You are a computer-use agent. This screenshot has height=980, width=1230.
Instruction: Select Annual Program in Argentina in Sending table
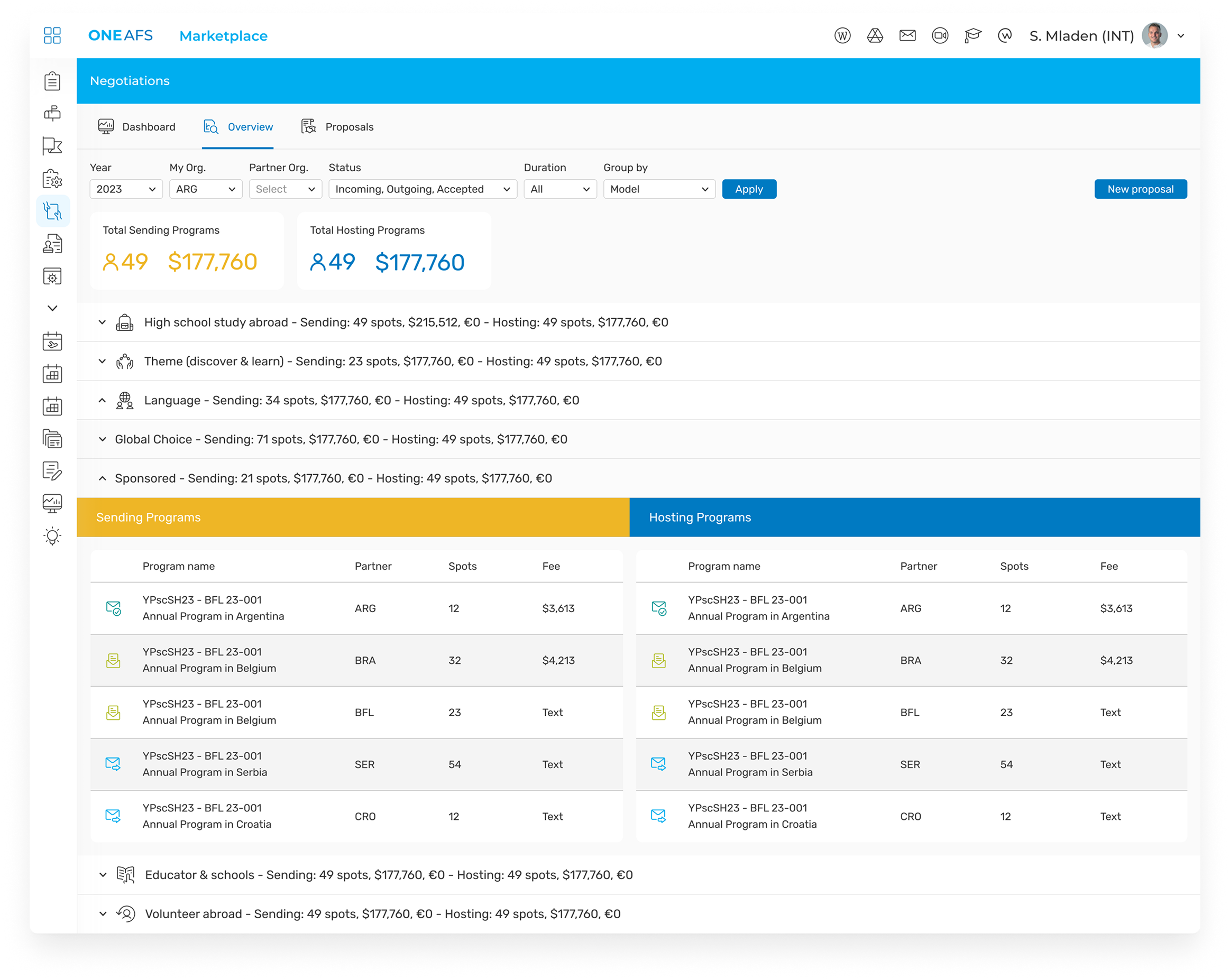click(213, 616)
